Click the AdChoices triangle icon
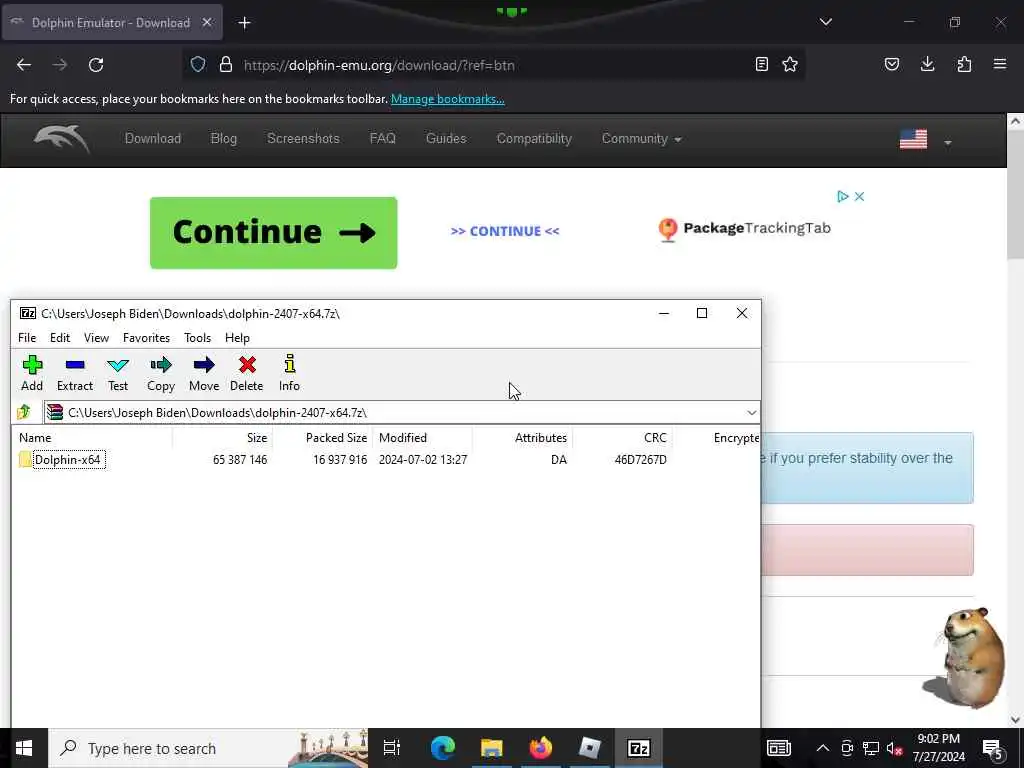This screenshot has height=768, width=1024. 842,197
